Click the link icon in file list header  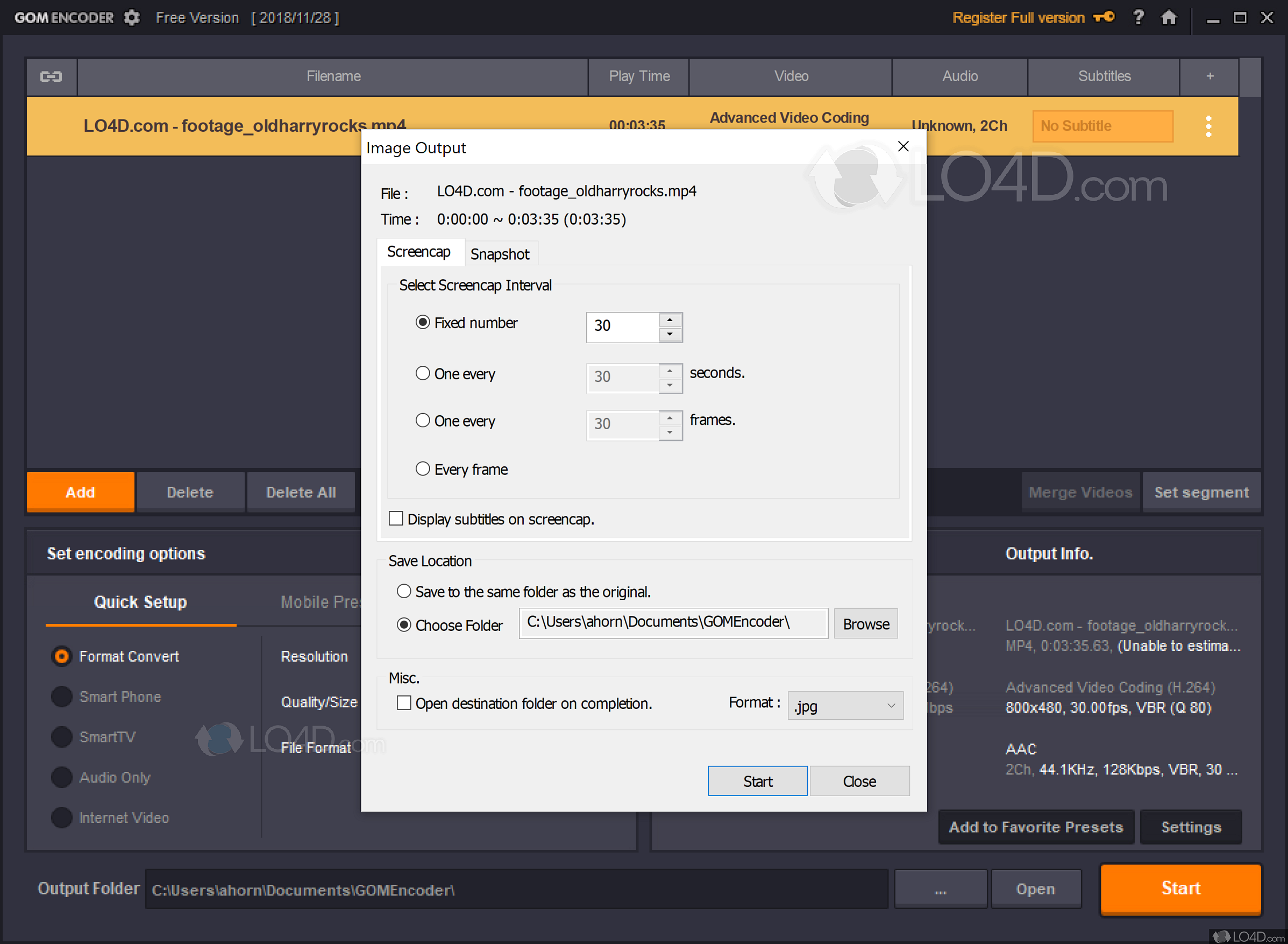point(52,76)
